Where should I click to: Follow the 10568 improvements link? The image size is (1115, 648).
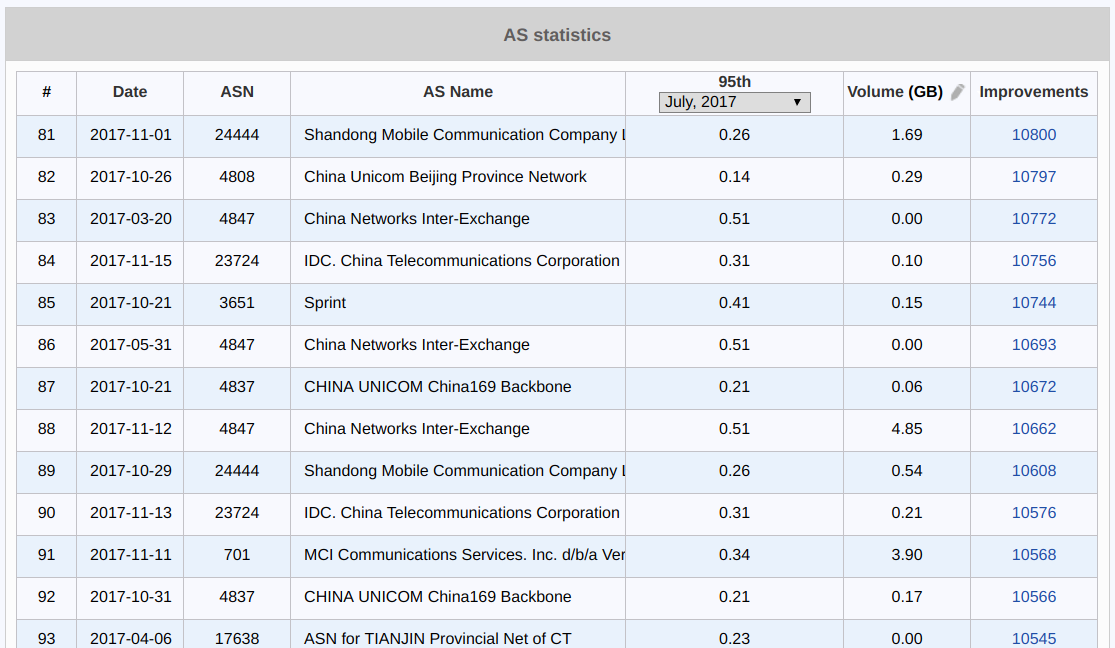click(1033, 555)
